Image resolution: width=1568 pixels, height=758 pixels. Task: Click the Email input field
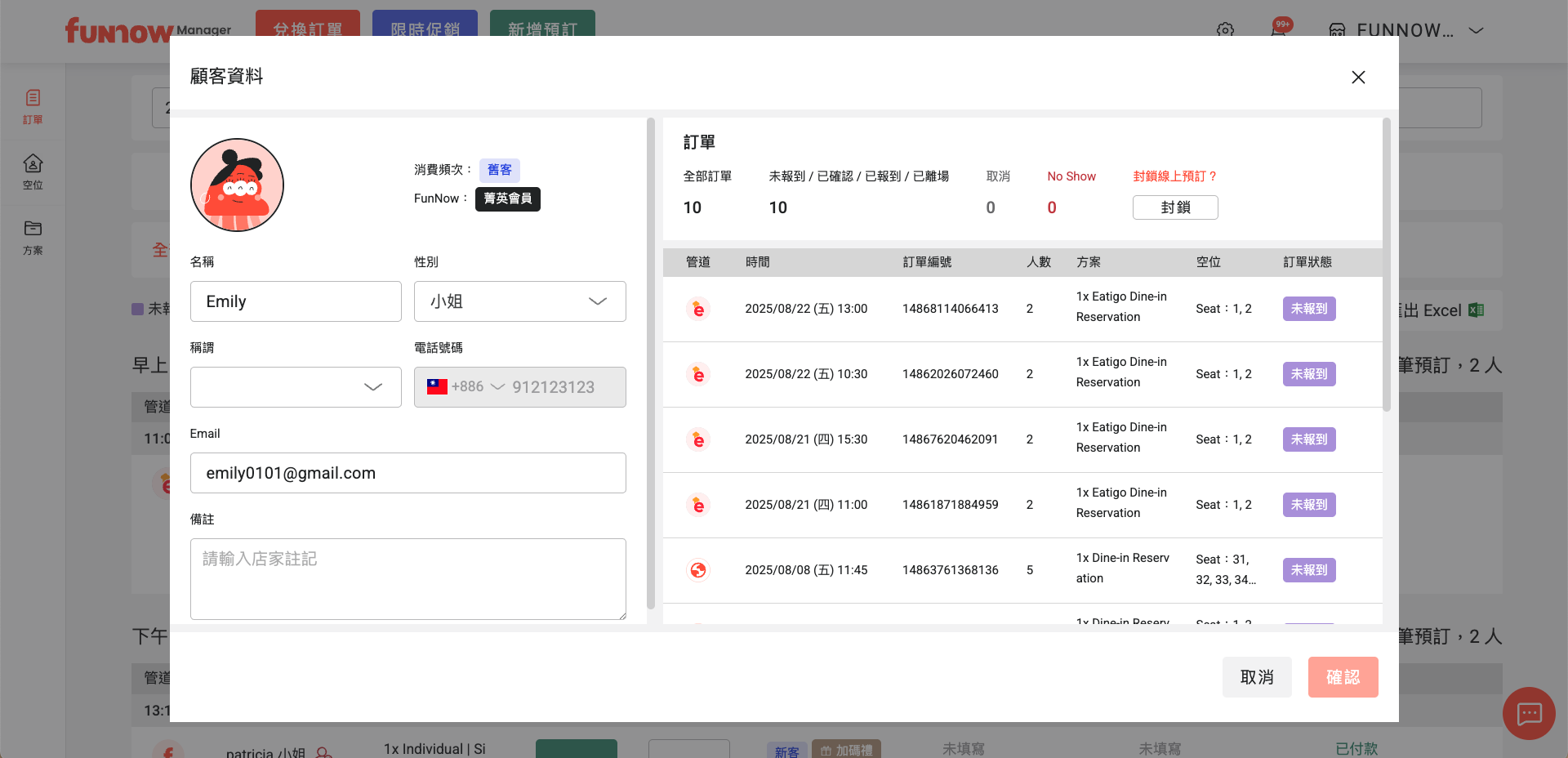click(x=408, y=473)
